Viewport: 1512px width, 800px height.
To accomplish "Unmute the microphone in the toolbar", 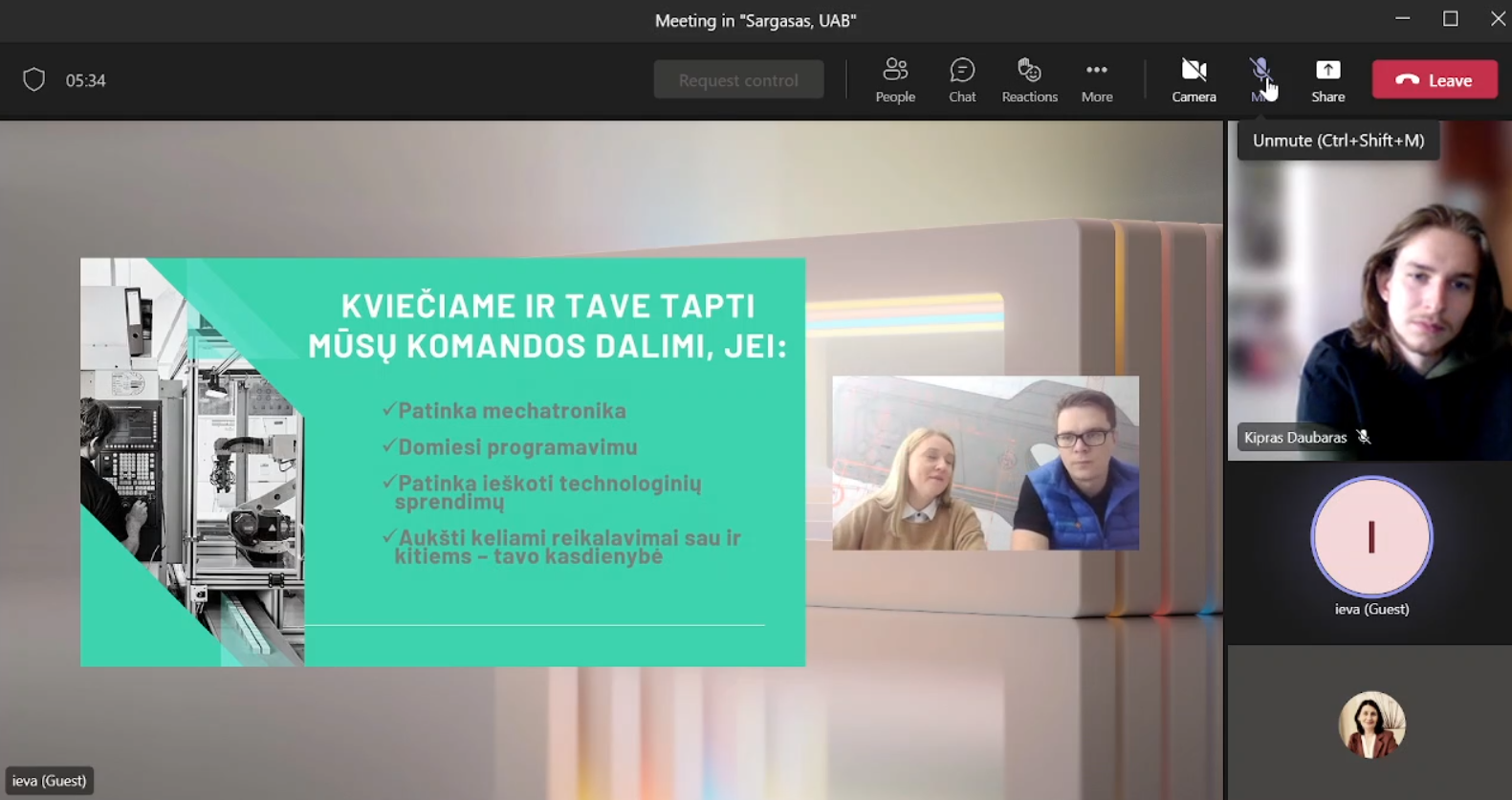I will [x=1260, y=72].
